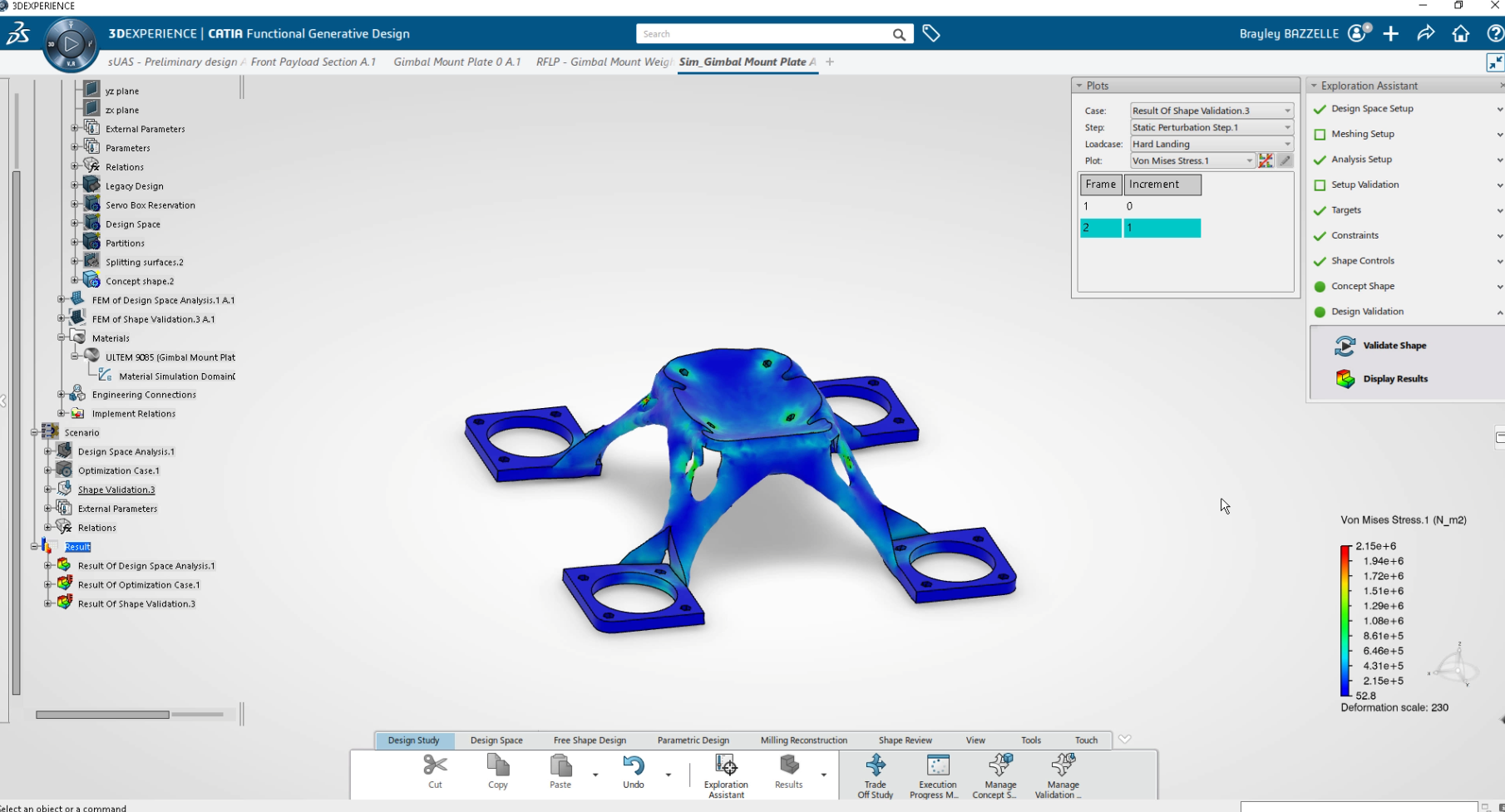The height and width of the screenshot is (812, 1505).
Task: Click the Undo arrow icon
Action: tap(633, 765)
